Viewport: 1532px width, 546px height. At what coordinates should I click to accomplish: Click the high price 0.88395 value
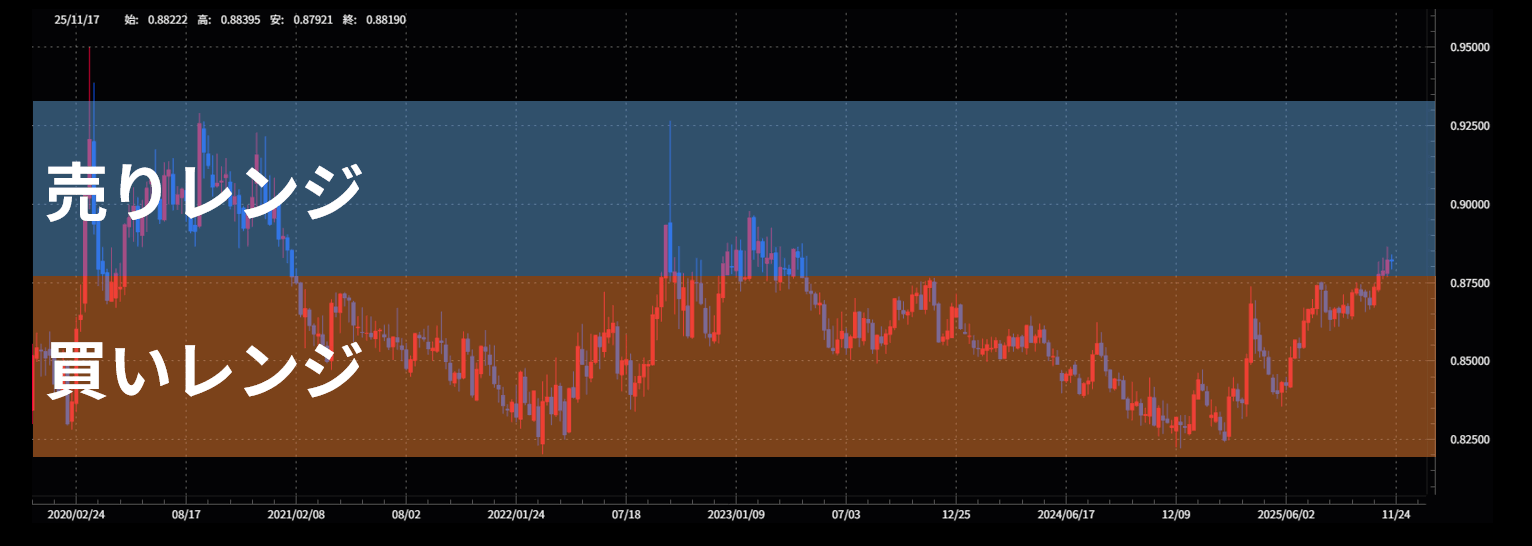pos(238,20)
